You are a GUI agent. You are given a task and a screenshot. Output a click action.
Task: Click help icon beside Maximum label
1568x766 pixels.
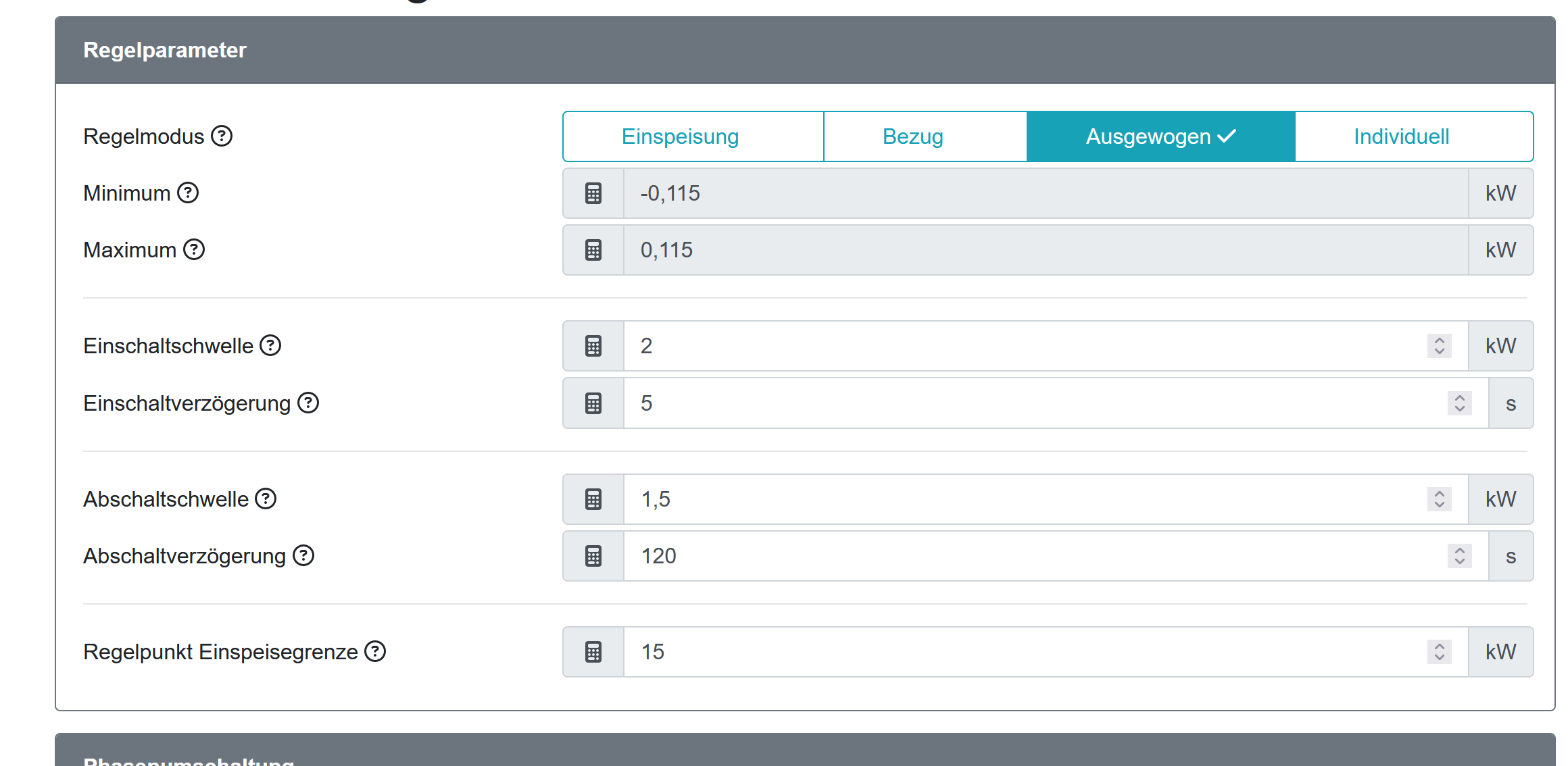click(x=194, y=250)
